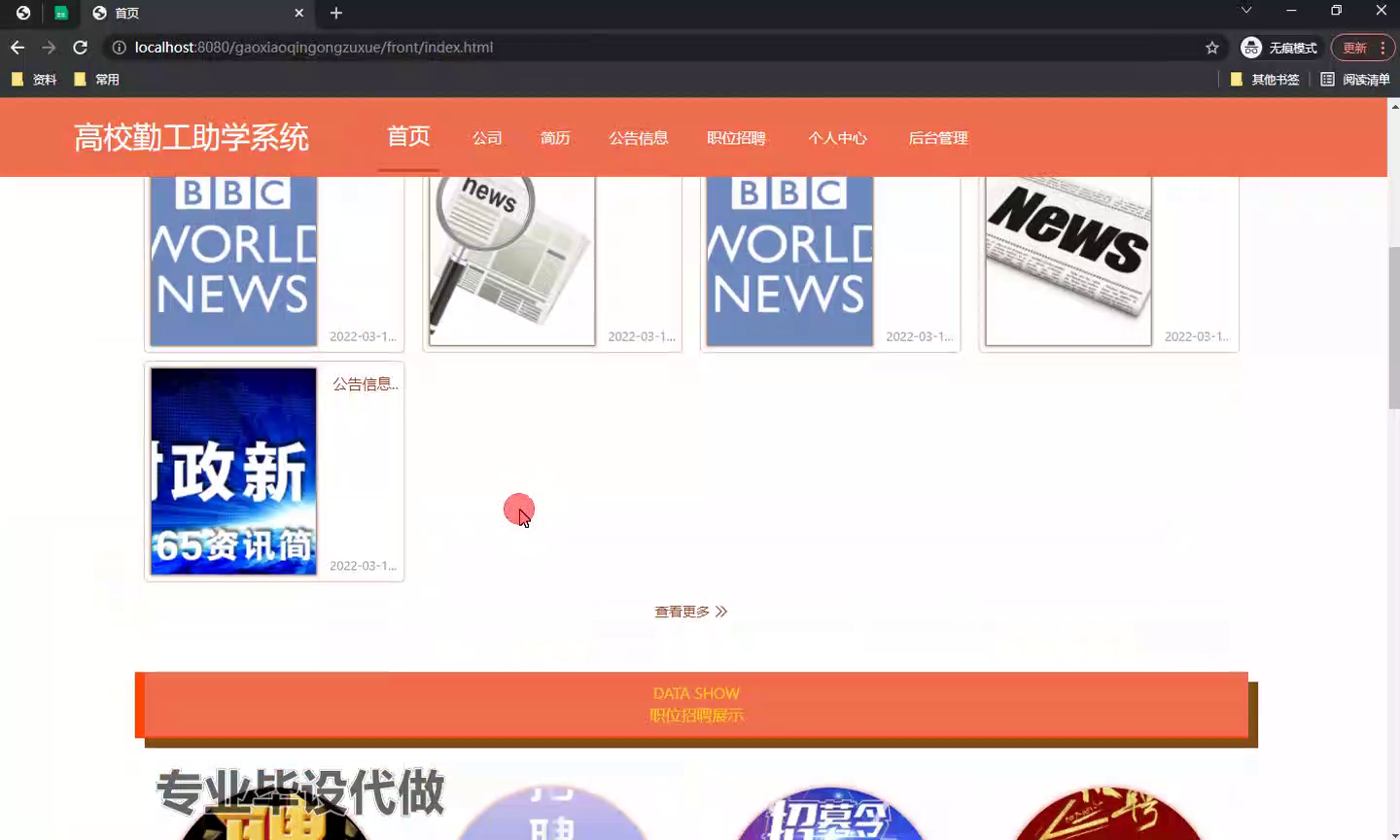Restore down the browser window
Image resolution: width=1400 pixels, height=840 pixels.
tap(1336, 11)
